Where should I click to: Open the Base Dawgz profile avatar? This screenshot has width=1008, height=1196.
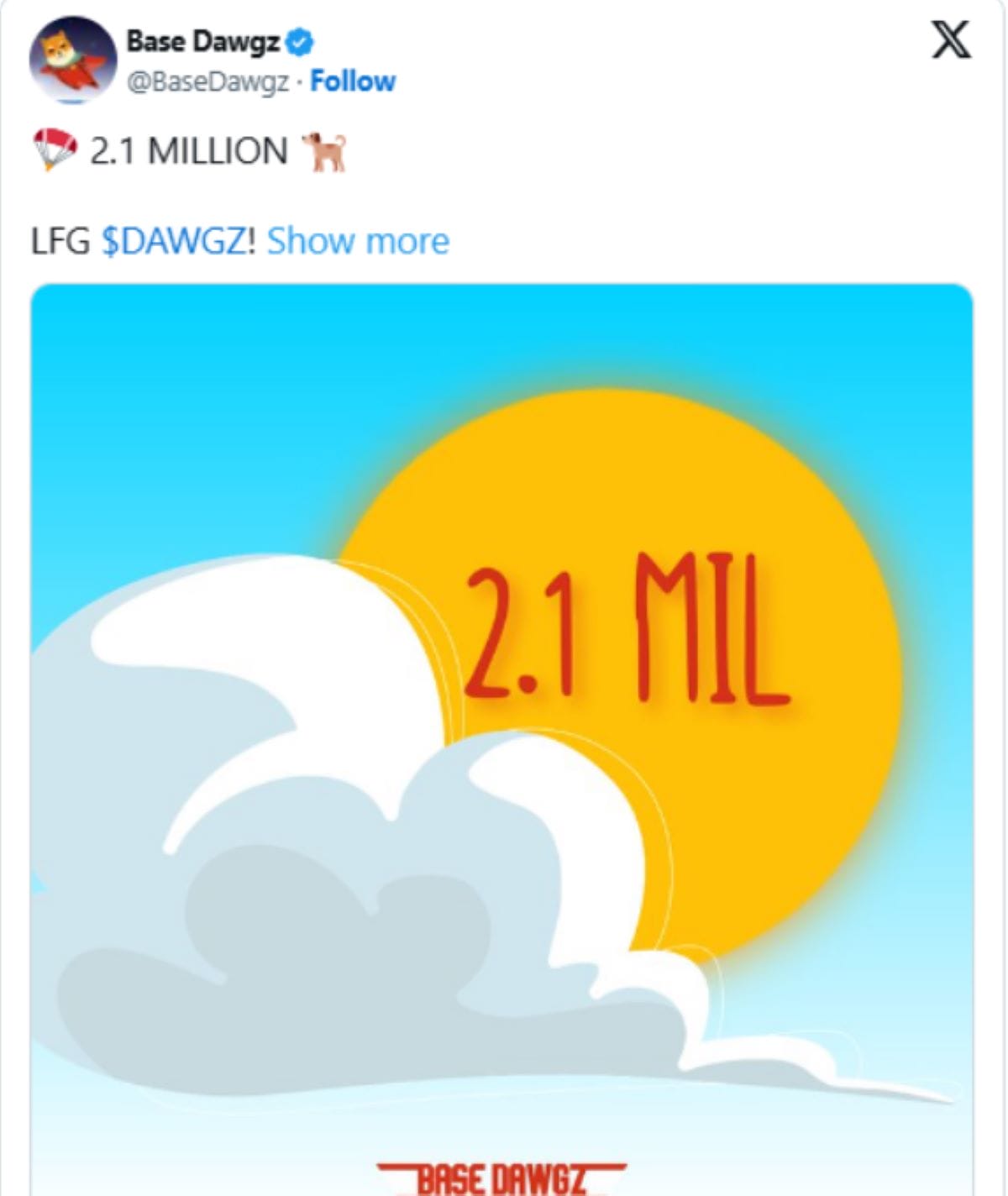point(73,59)
